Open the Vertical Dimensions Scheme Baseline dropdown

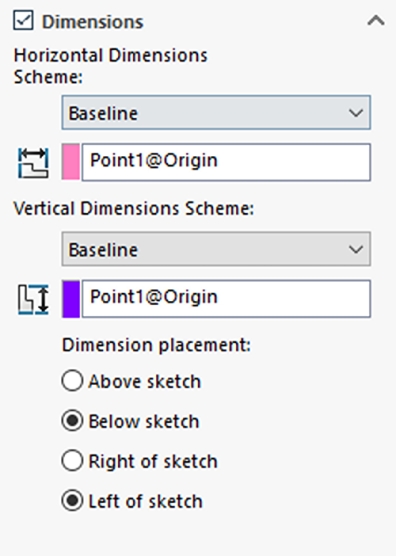(x=216, y=249)
